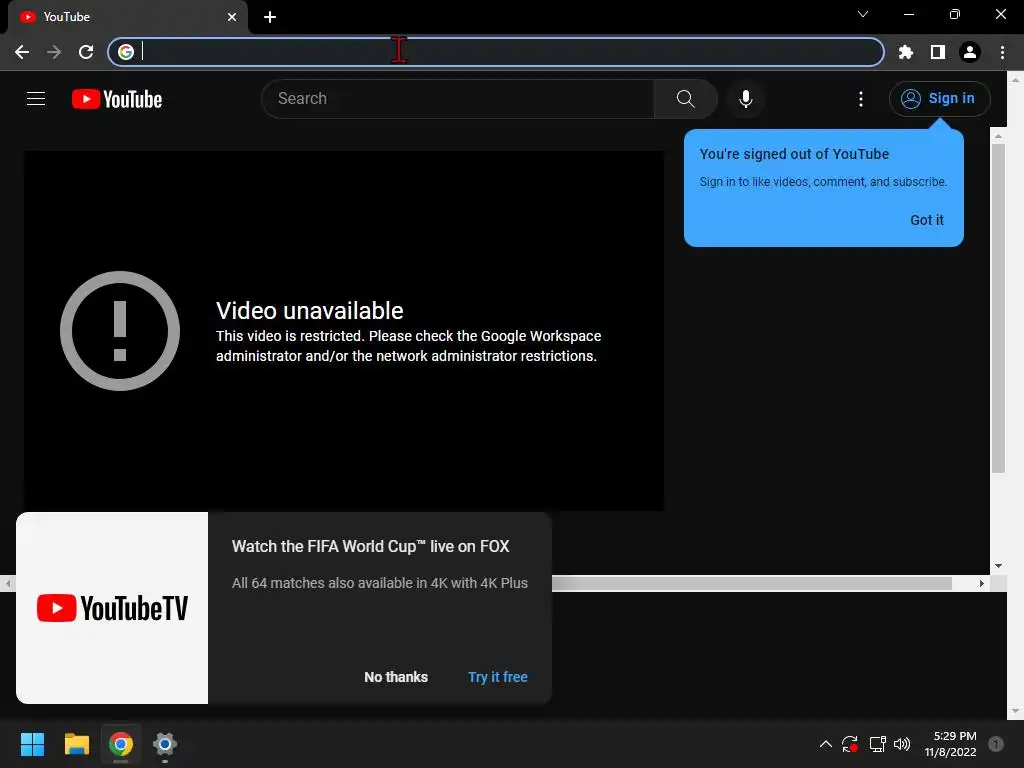
Task: Open volume speaker tray icon
Action: (x=902, y=744)
